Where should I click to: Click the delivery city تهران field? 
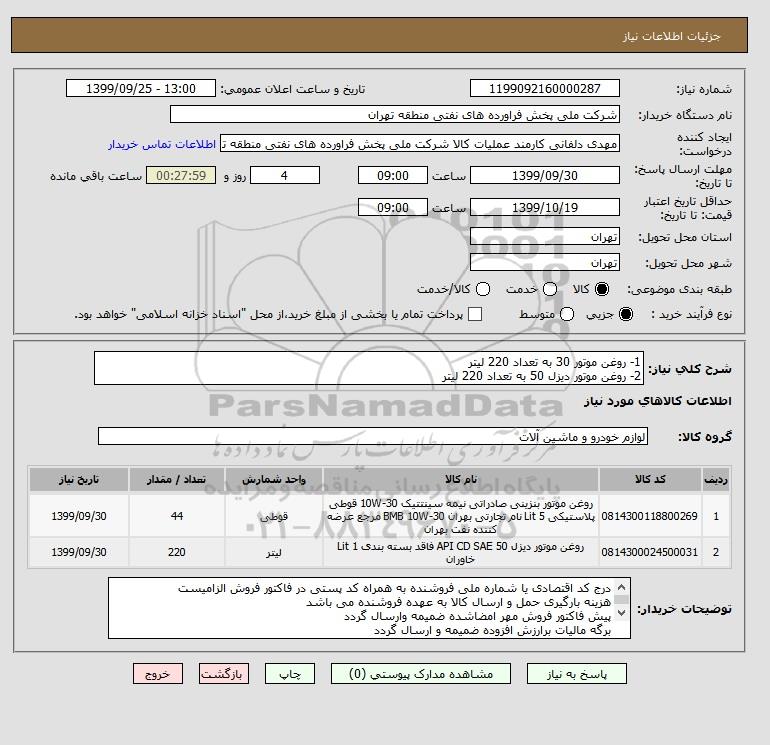coord(545,263)
